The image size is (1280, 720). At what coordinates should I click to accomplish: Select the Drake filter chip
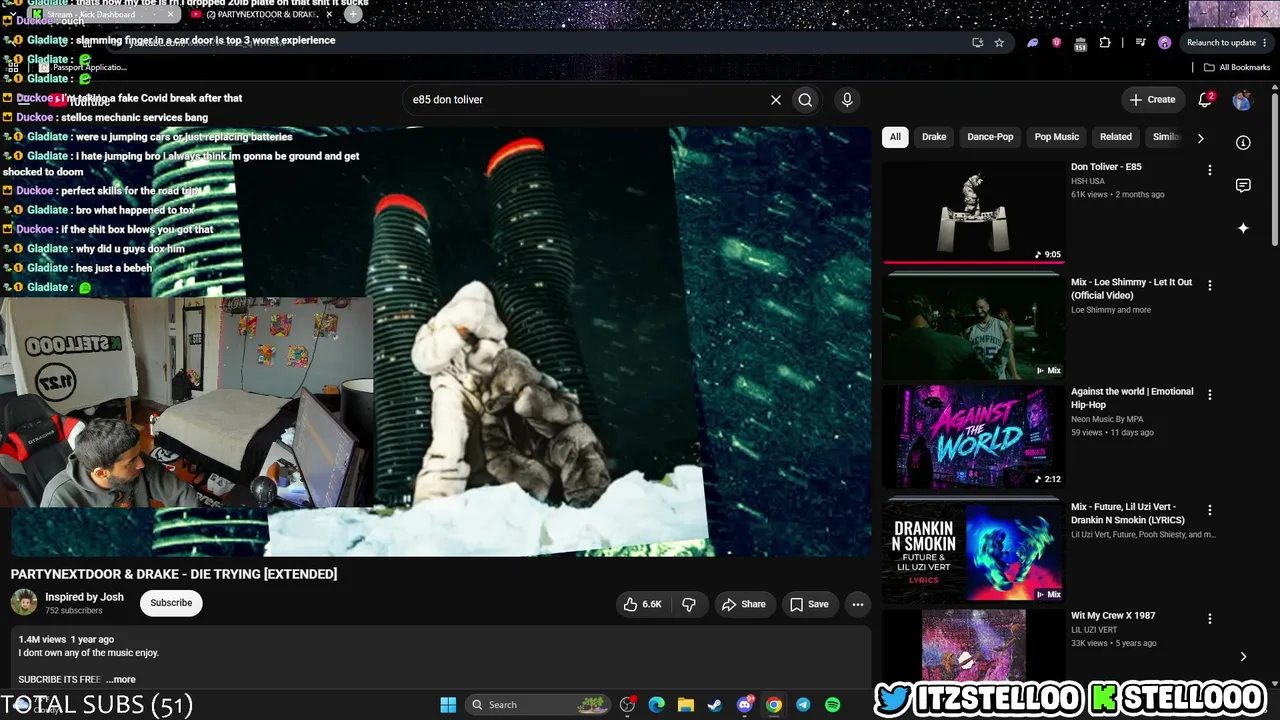(x=934, y=137)
